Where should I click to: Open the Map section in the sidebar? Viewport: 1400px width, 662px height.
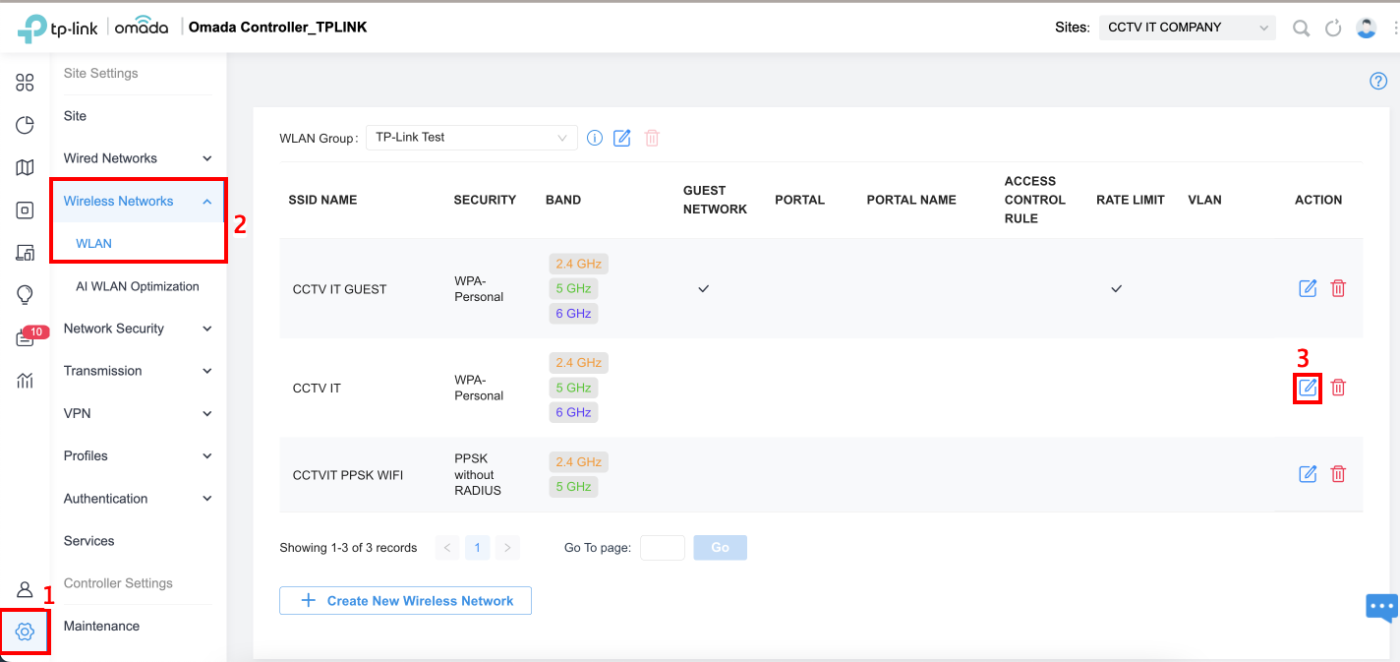pyautogui.click(x=25, y=167)
